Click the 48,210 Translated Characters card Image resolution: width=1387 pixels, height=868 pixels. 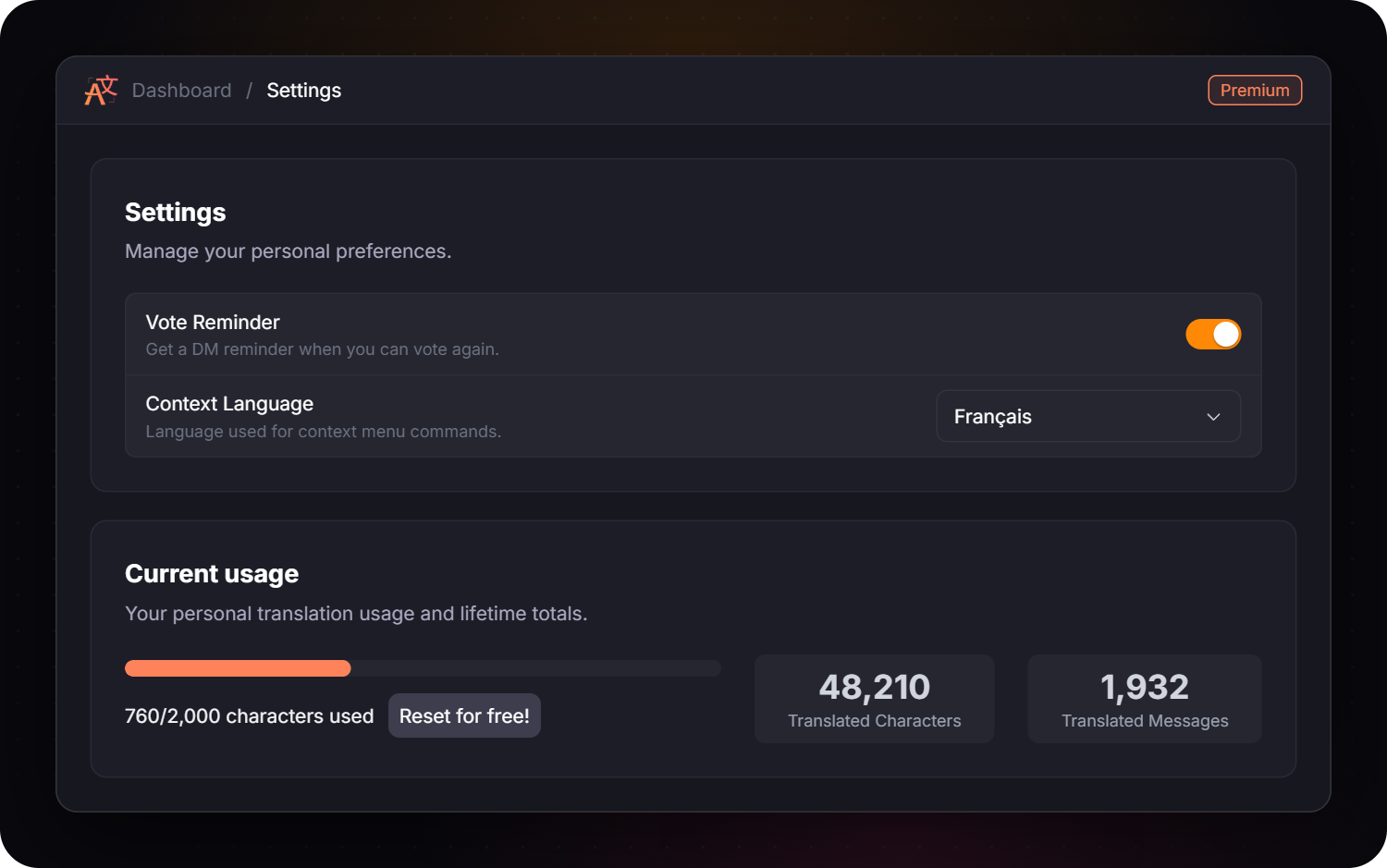tap(874, 699)
